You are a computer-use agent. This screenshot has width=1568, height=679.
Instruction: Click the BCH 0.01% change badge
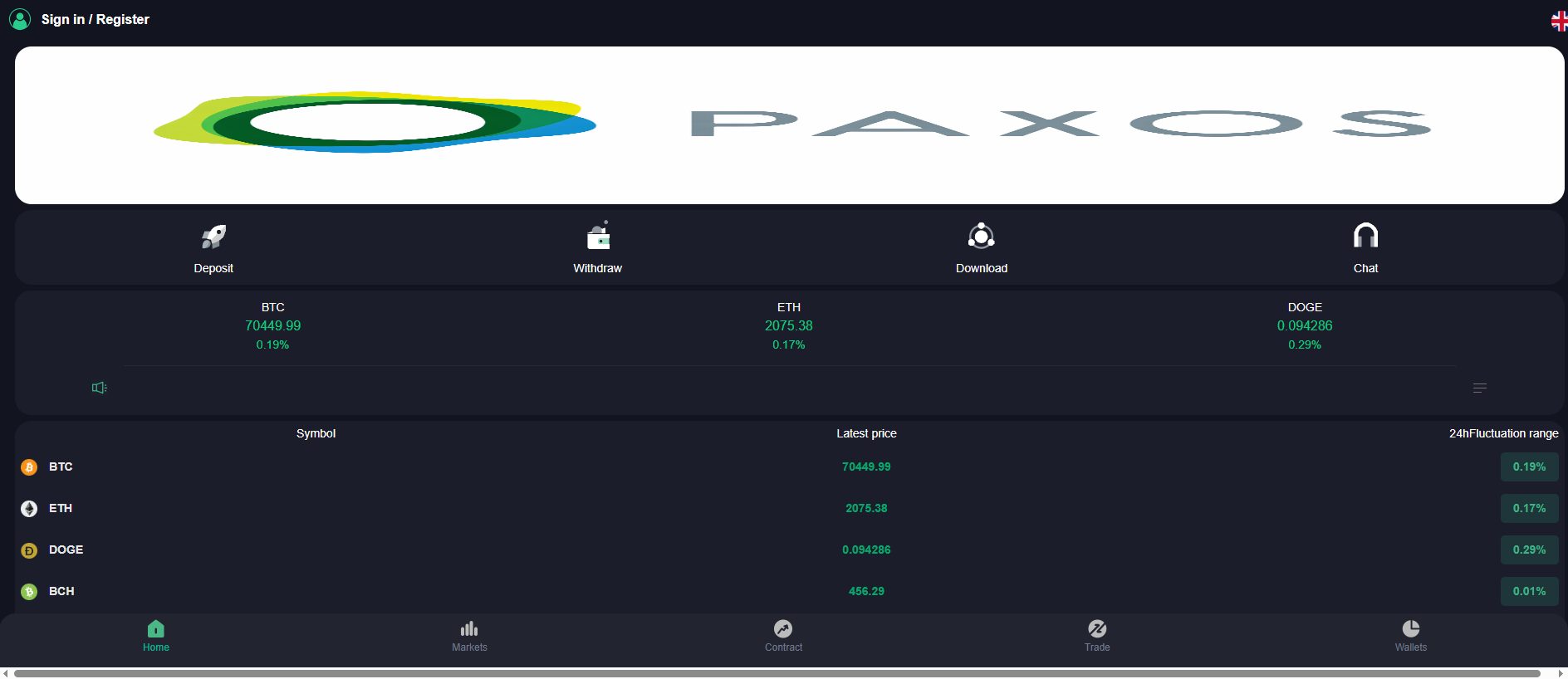tap(1529, 591)
